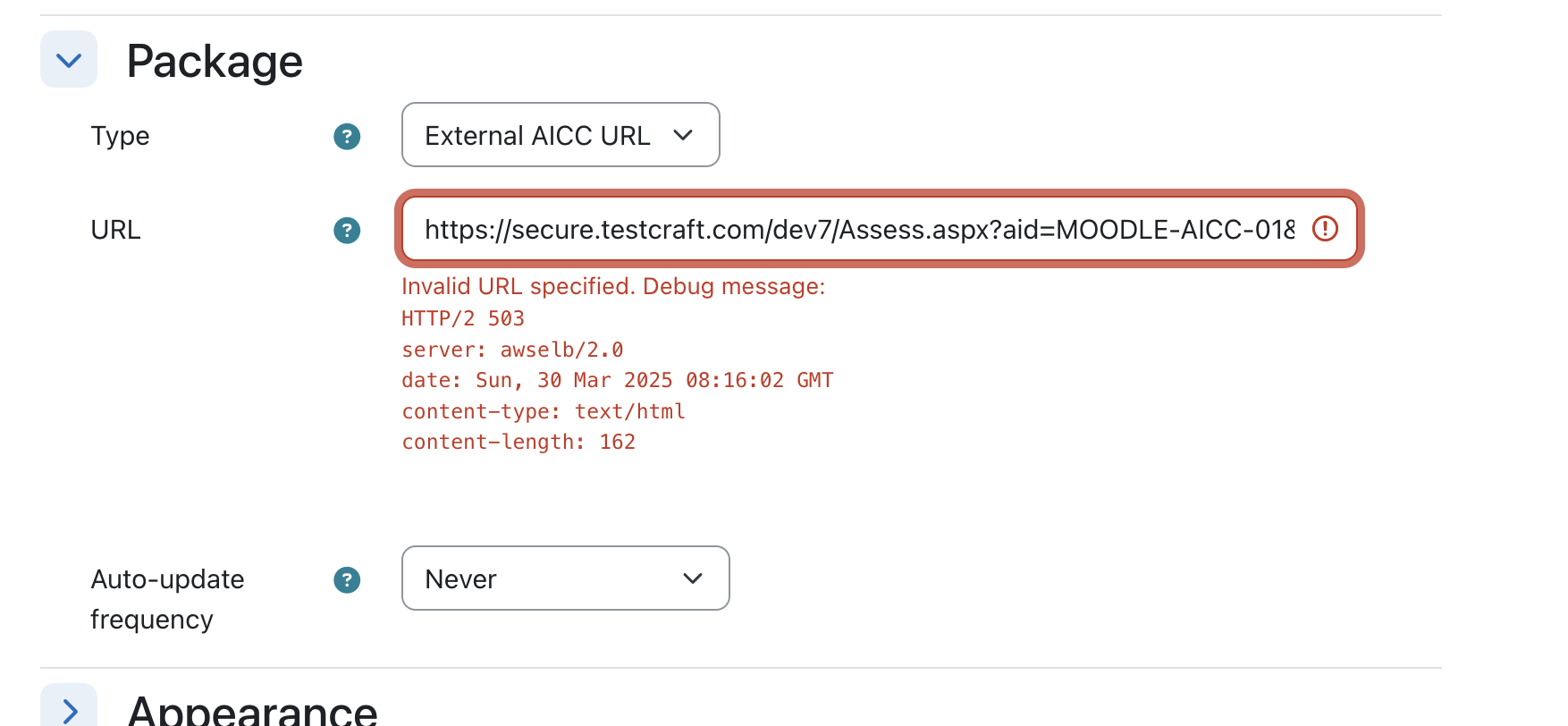Open the External AICC URL type dropdown
The width and height of the screenshot is (1568, 726).
tap(561, 135)
